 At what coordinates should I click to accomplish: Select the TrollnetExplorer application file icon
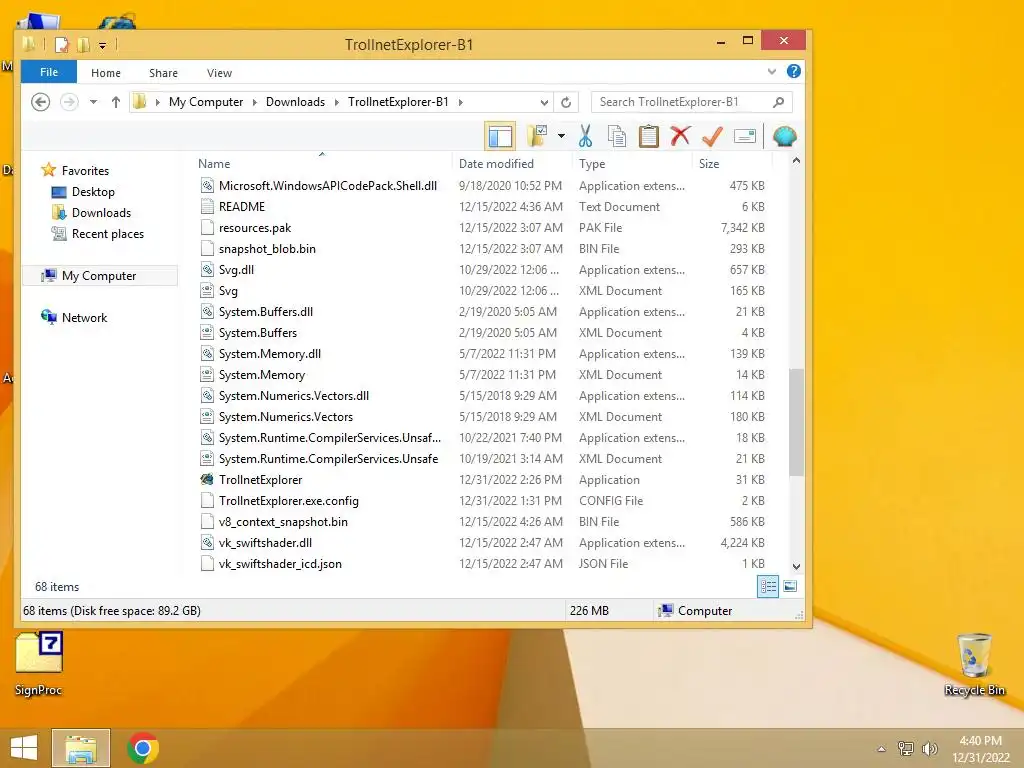[x=207, y=479]
